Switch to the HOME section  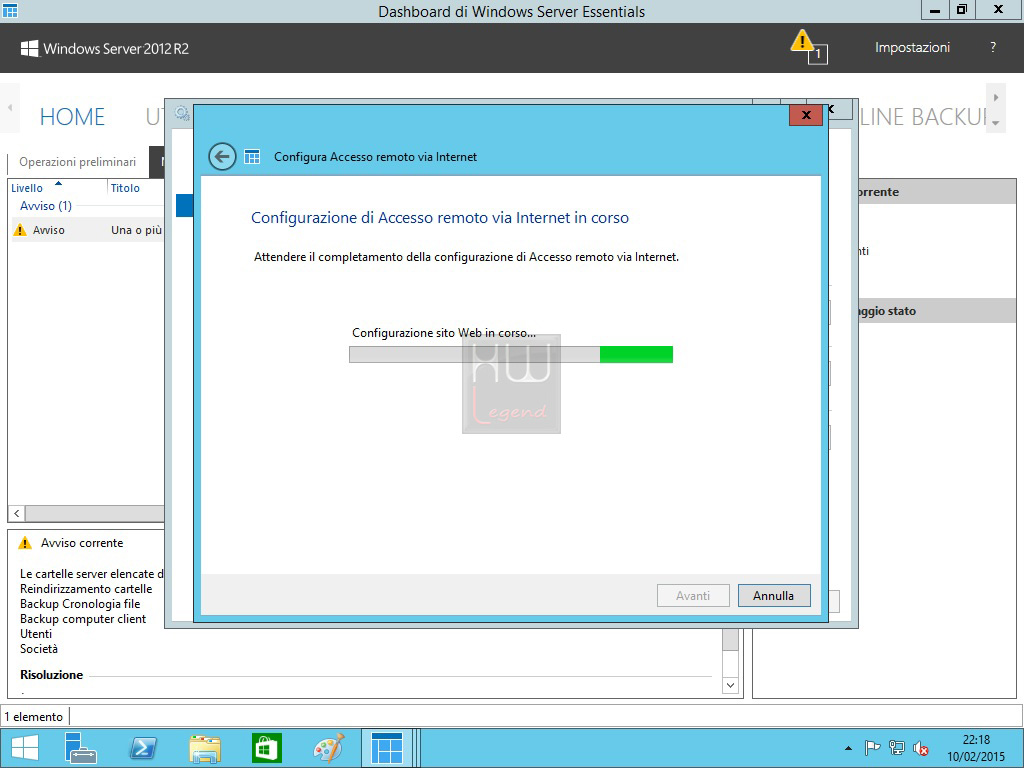tap(72, 117)
